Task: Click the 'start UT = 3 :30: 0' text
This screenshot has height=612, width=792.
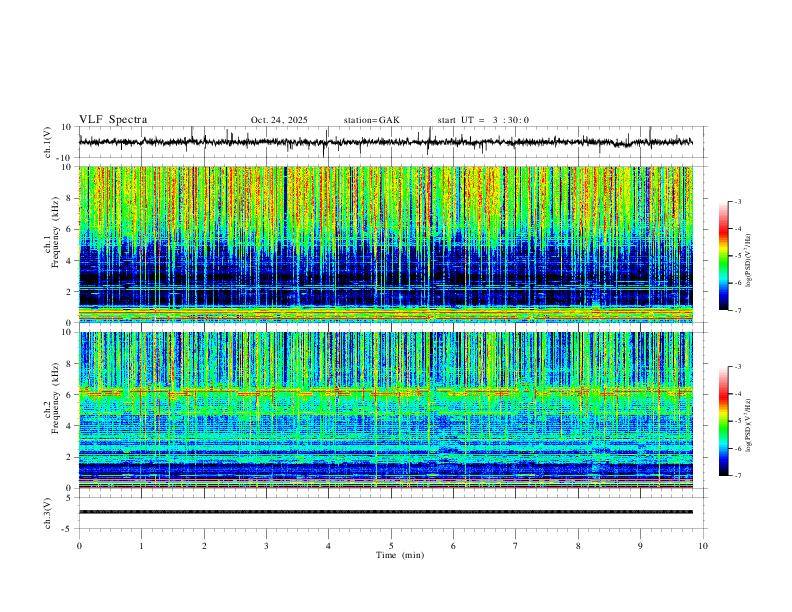Action: coord(483,120)
